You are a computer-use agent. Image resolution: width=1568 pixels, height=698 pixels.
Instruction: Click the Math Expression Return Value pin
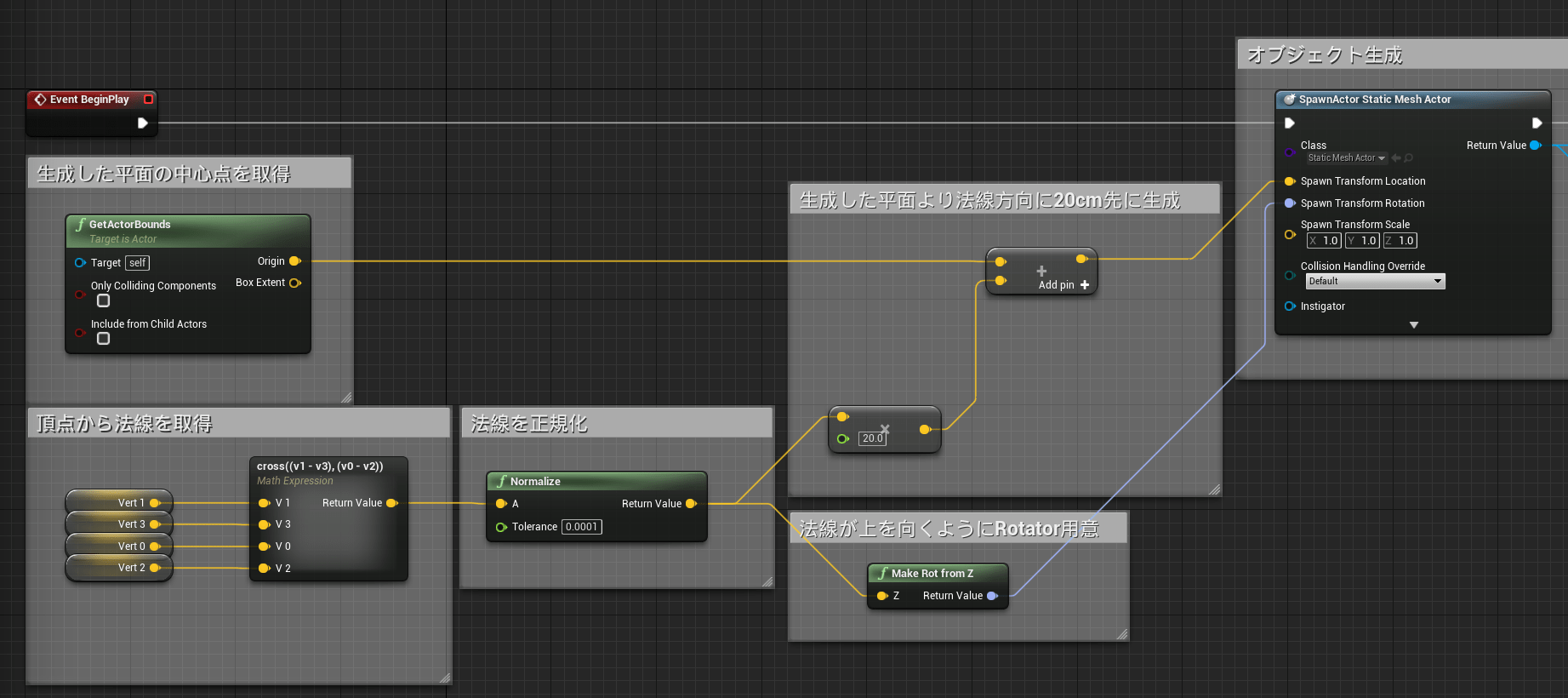(392, 503)
